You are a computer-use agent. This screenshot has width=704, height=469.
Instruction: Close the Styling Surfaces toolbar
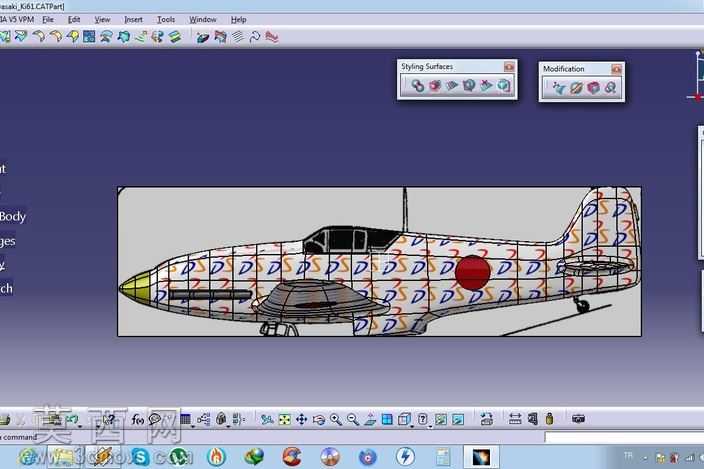[x=509, y=66]
